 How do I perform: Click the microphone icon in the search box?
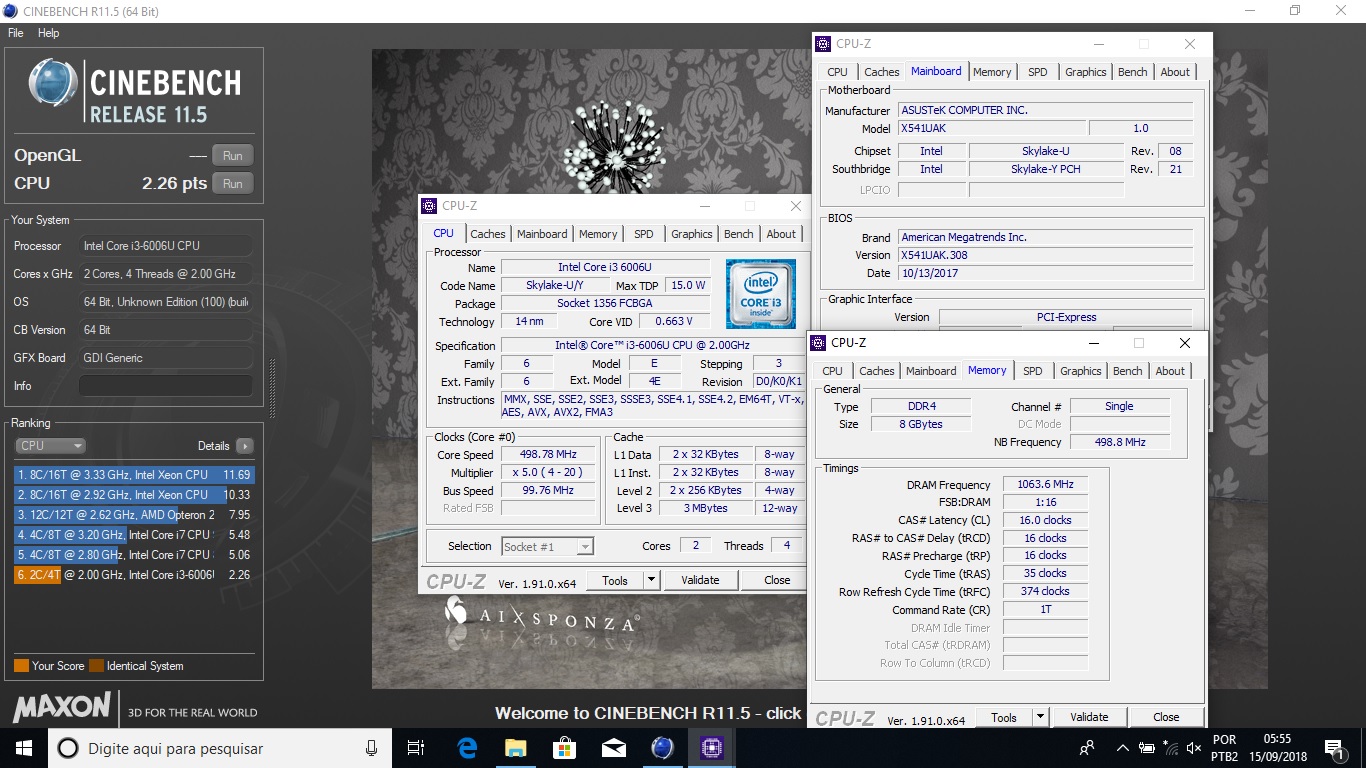tap(371, 748)
